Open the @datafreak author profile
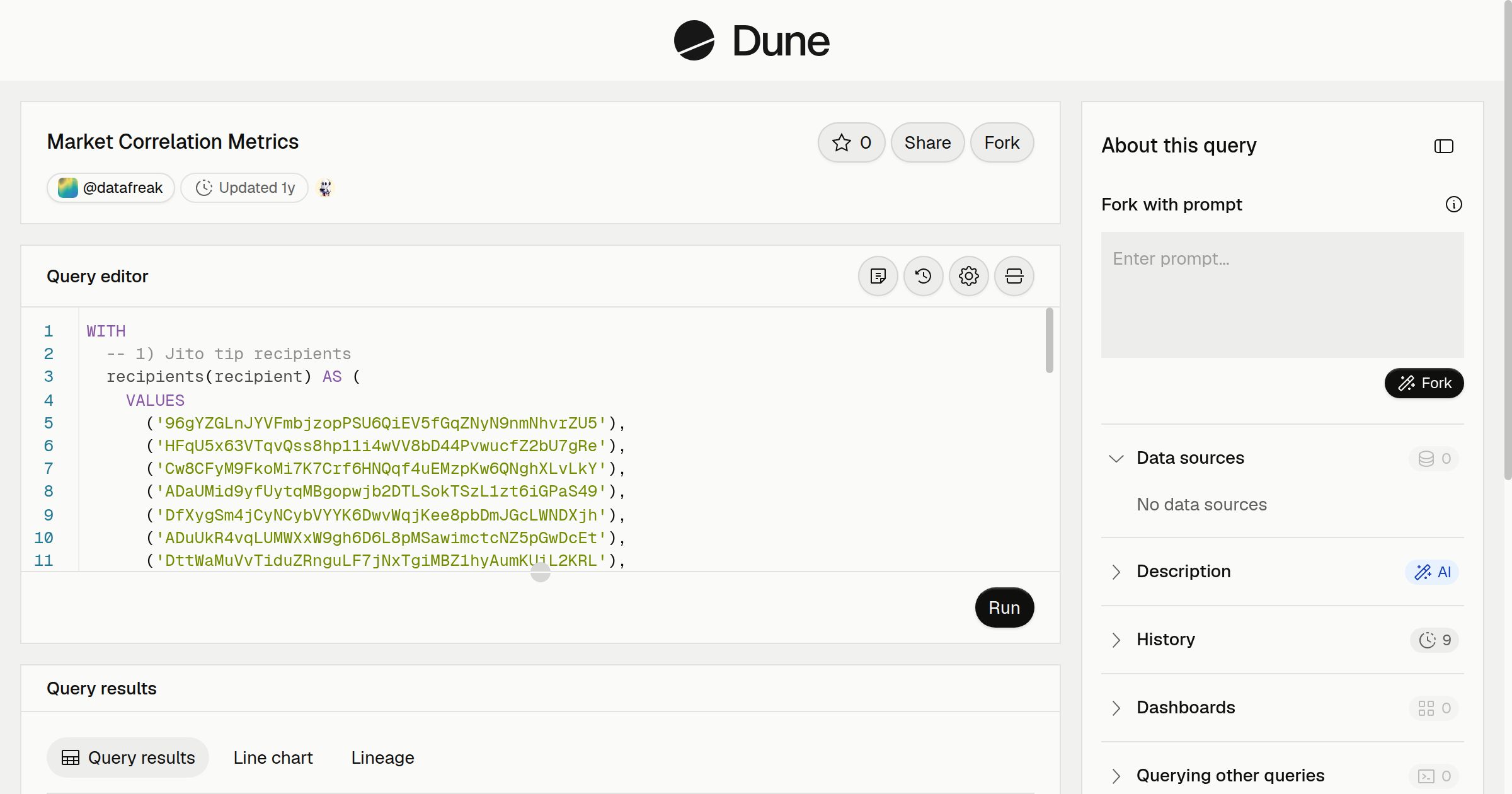1512x794 pixels. 111,188
